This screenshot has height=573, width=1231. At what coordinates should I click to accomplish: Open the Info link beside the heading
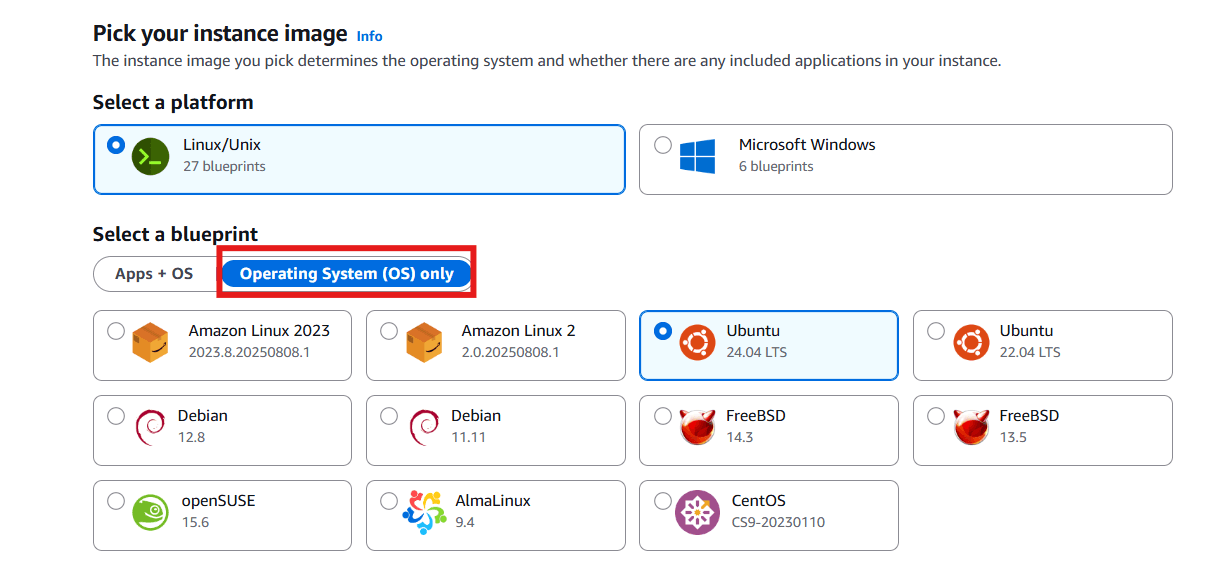tap(369, 36)
